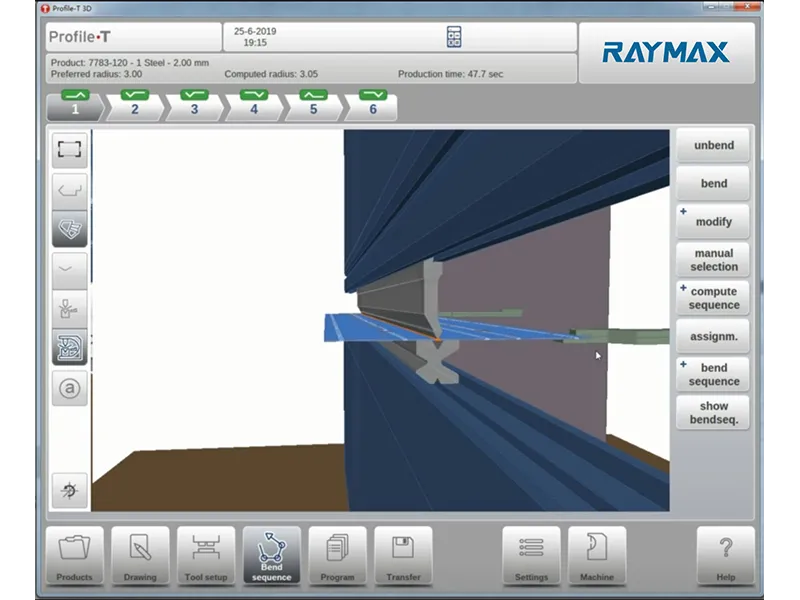
Task: Select the flat bent-outline profile view icon
Action: pyautogui.click(x=69, y=190)
